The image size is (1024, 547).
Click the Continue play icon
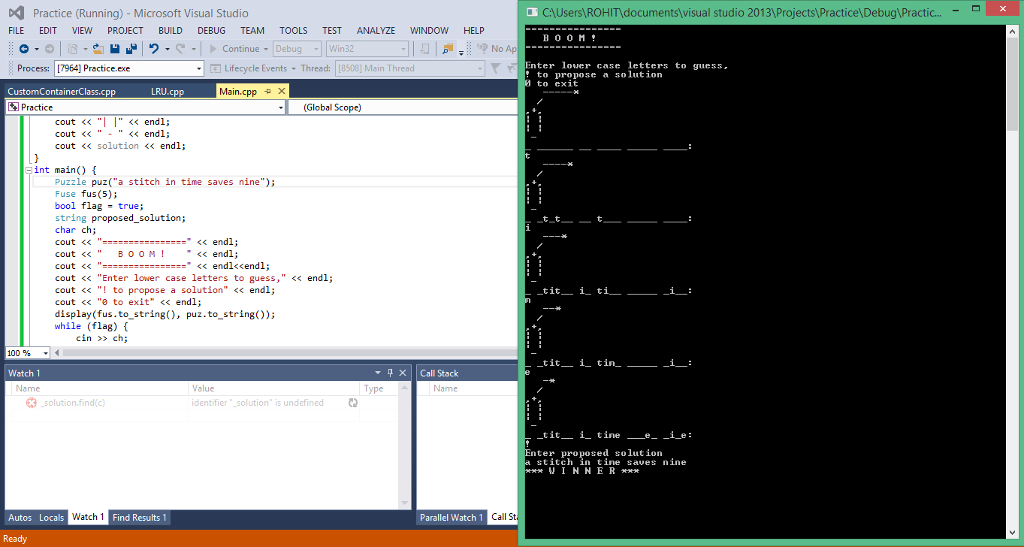[213, 49]
